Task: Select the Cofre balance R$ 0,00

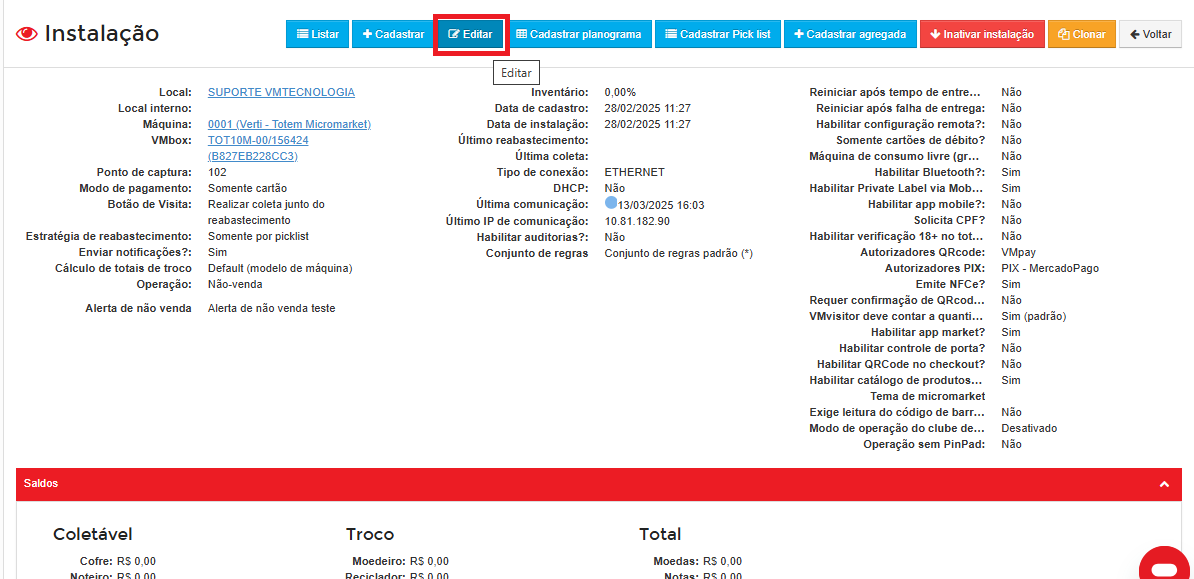Action: click(x=136, y=561)
